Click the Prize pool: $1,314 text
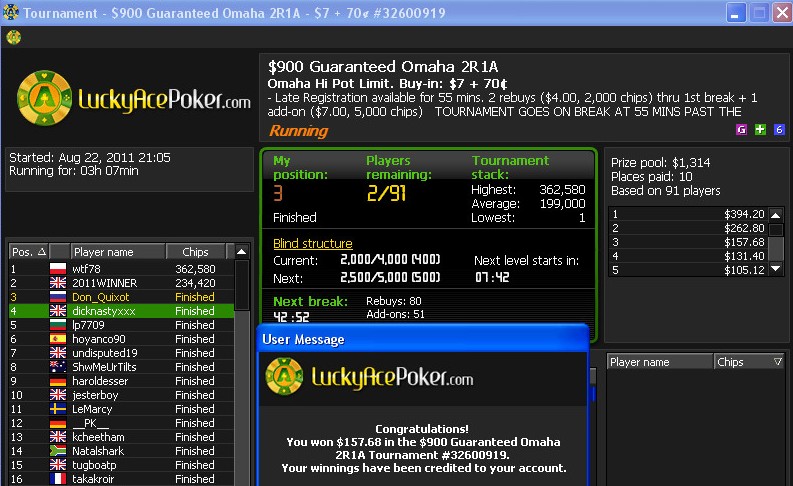The width and height of the screenshot is (793, 486). point(660,162)
